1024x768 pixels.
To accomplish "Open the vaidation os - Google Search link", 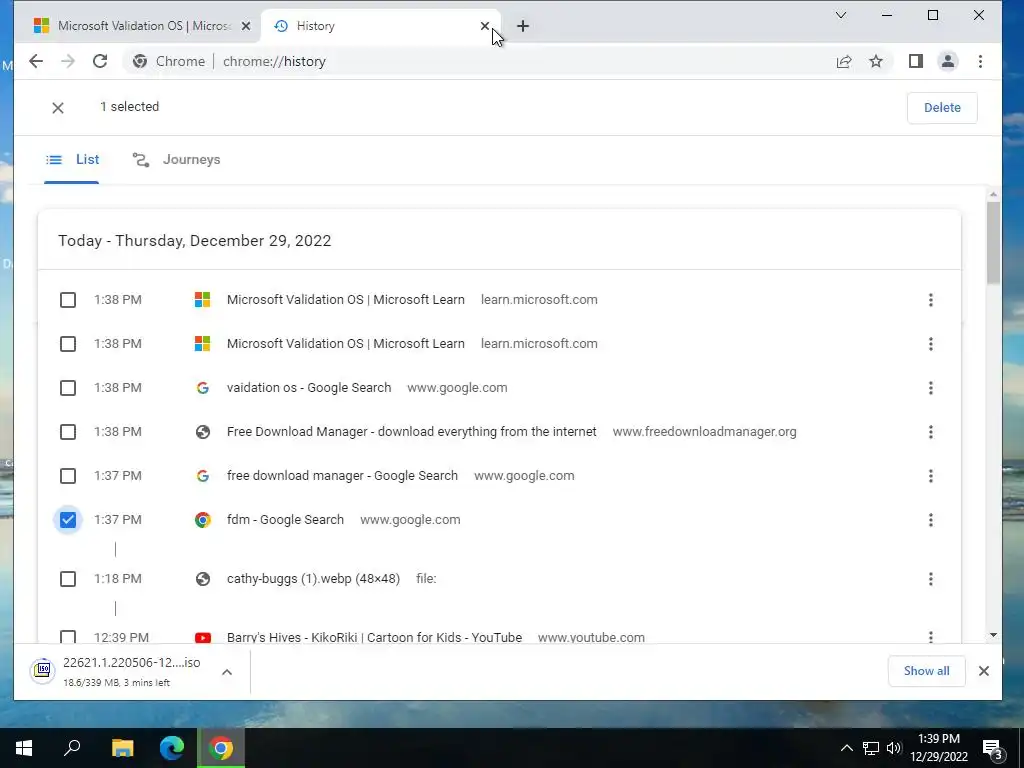I will [309, 388].
